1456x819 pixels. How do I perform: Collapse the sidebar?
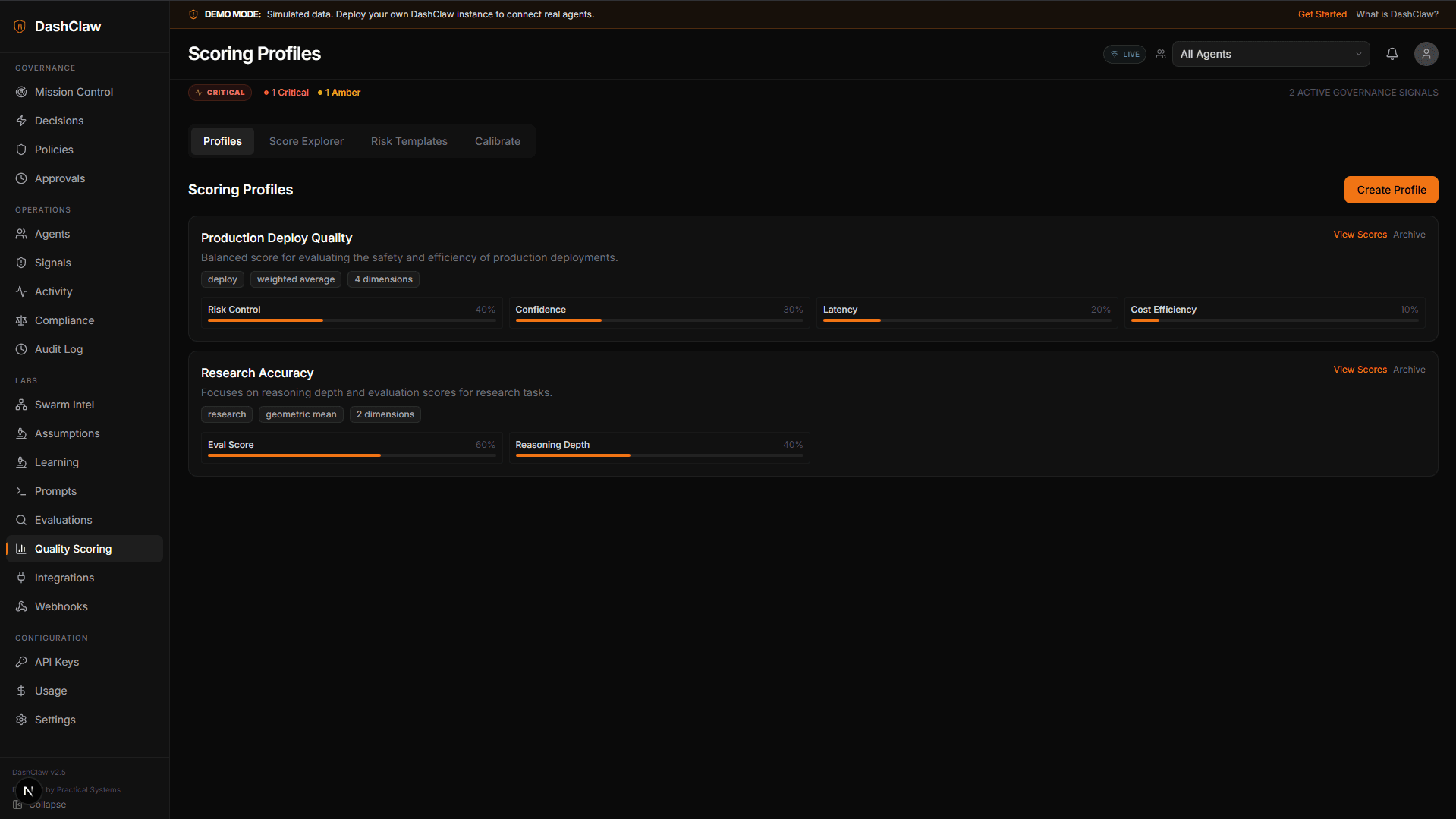click(46, 805)
